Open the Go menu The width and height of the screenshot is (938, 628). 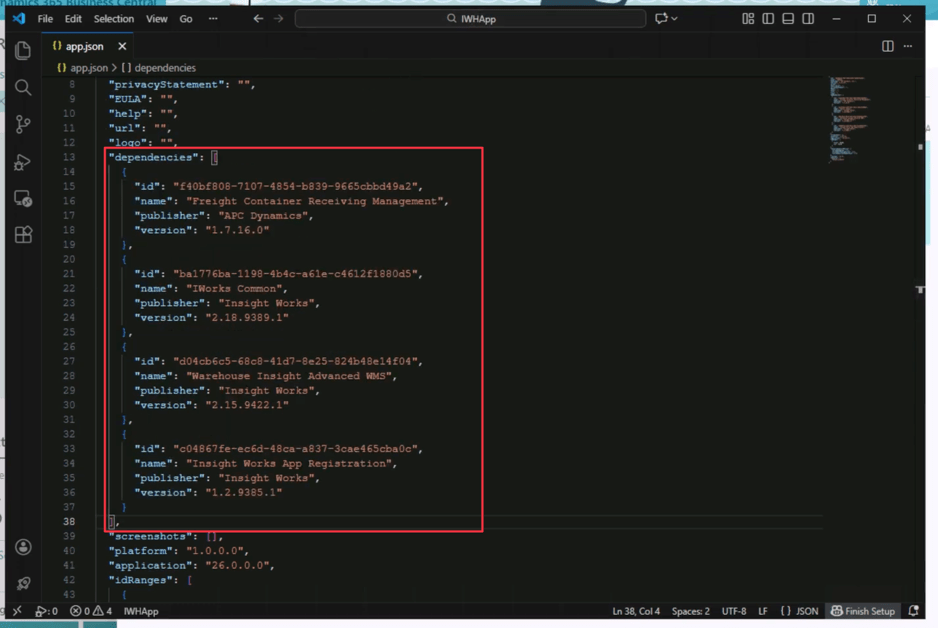(x=186, y=19)
